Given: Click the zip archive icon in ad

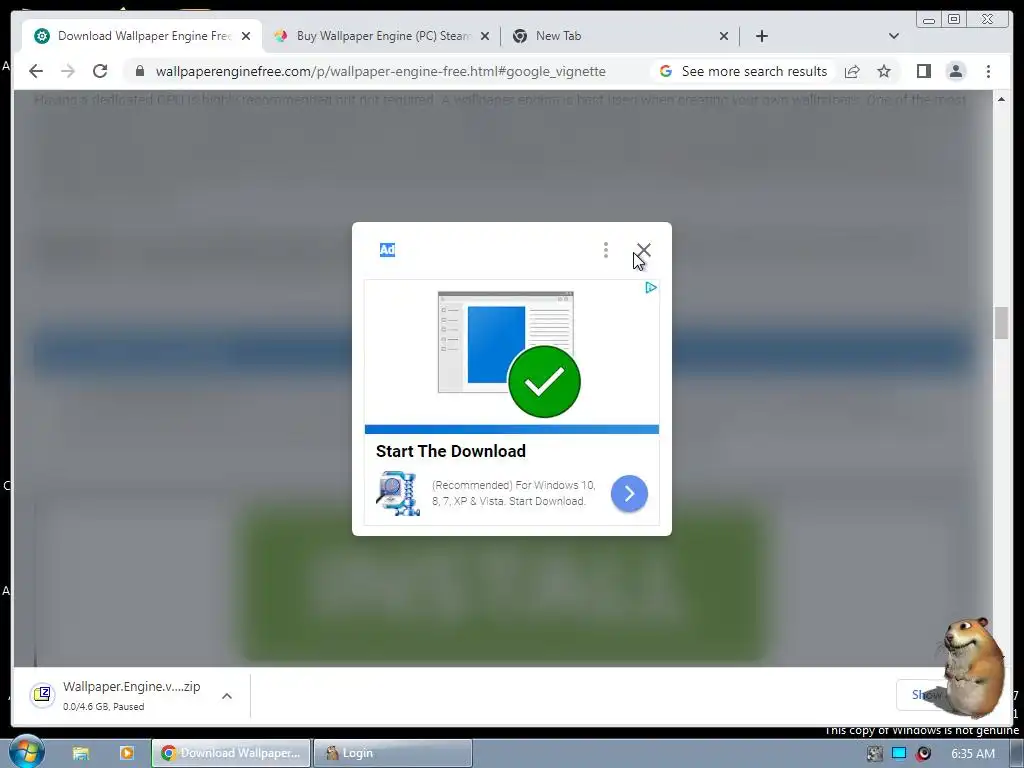Looking at the screenshot, I should point(398,494).
